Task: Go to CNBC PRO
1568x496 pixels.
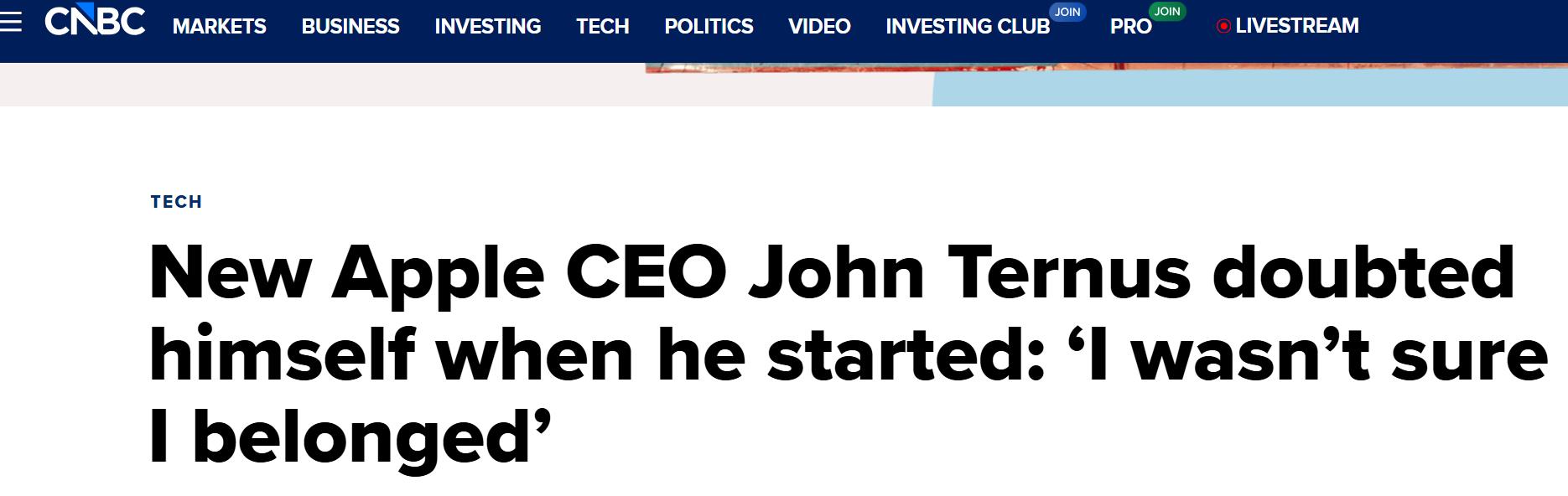Action: pos(1130,27)
